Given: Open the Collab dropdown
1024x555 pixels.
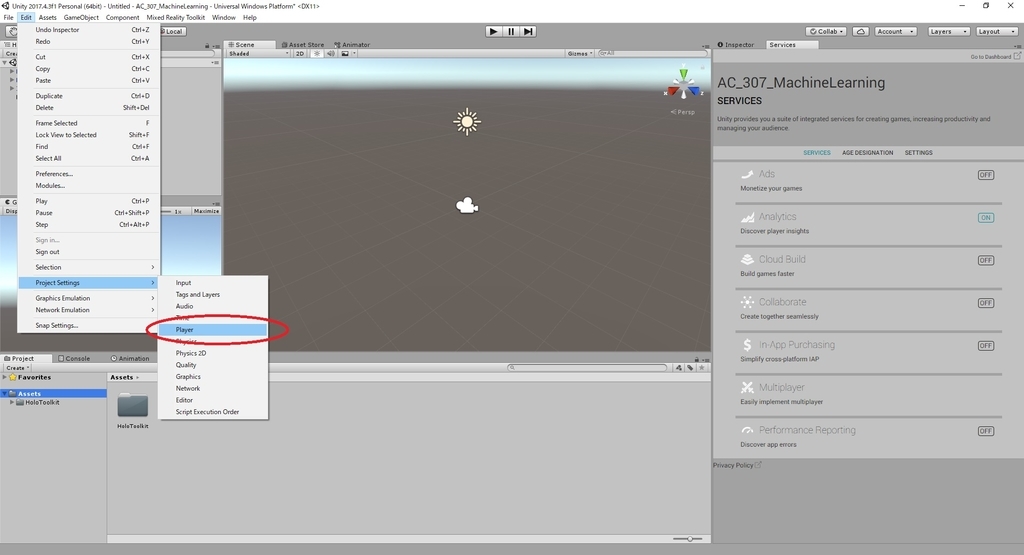Looking at the screenshot, I should pyautogui.click(x=826, y=31).
